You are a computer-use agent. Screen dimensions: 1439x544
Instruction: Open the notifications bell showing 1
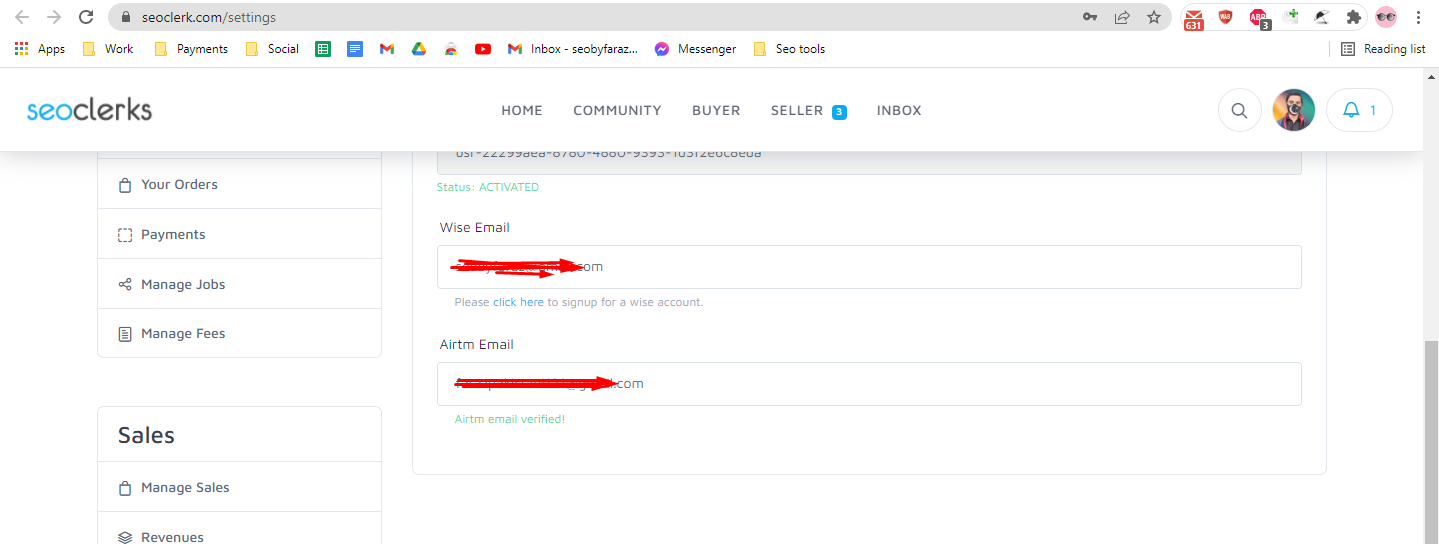(x=1359, y=110)
